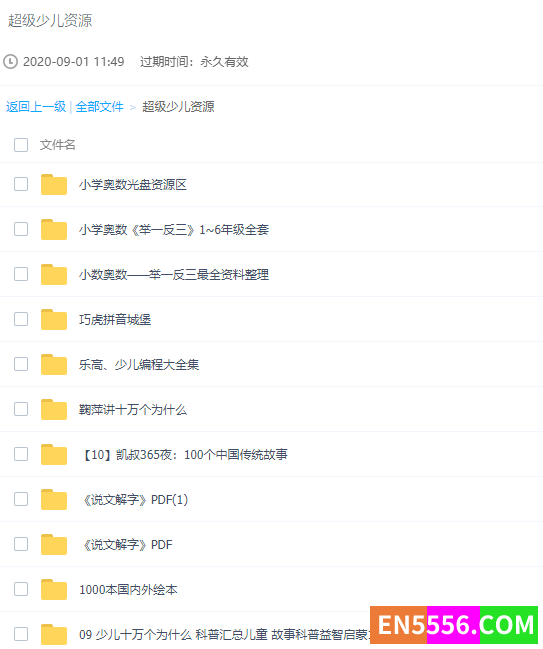Click the 超级少儿资源 breadcrumb item
This screenshot has width=543, height=649.
click(178, 107)
